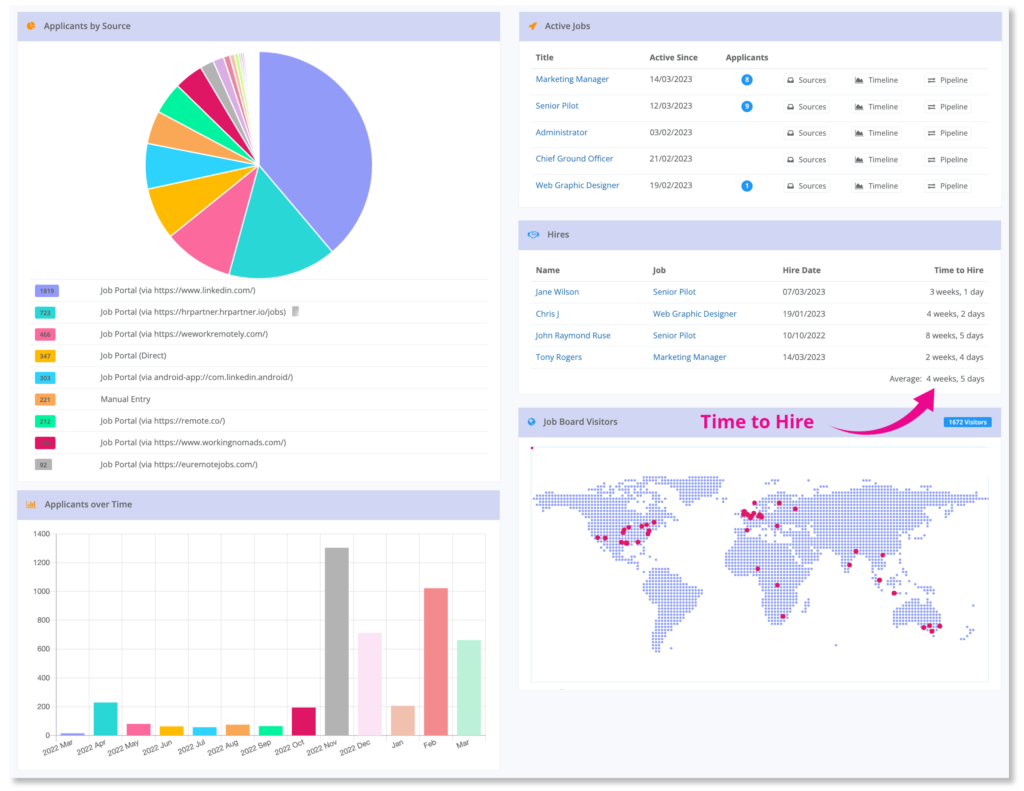
Task: Click the "Active Since" column header
Action: (x=673, y=57)
